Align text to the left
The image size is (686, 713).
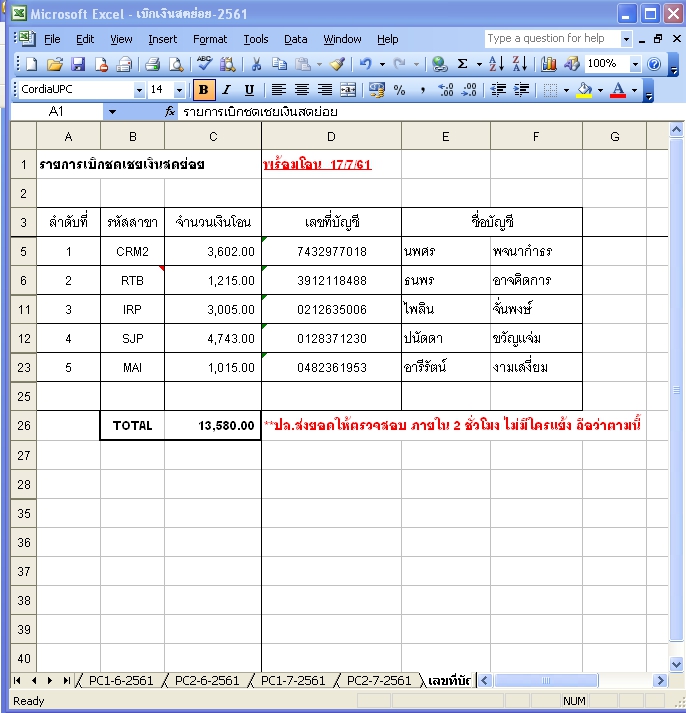tap(278, 90)
